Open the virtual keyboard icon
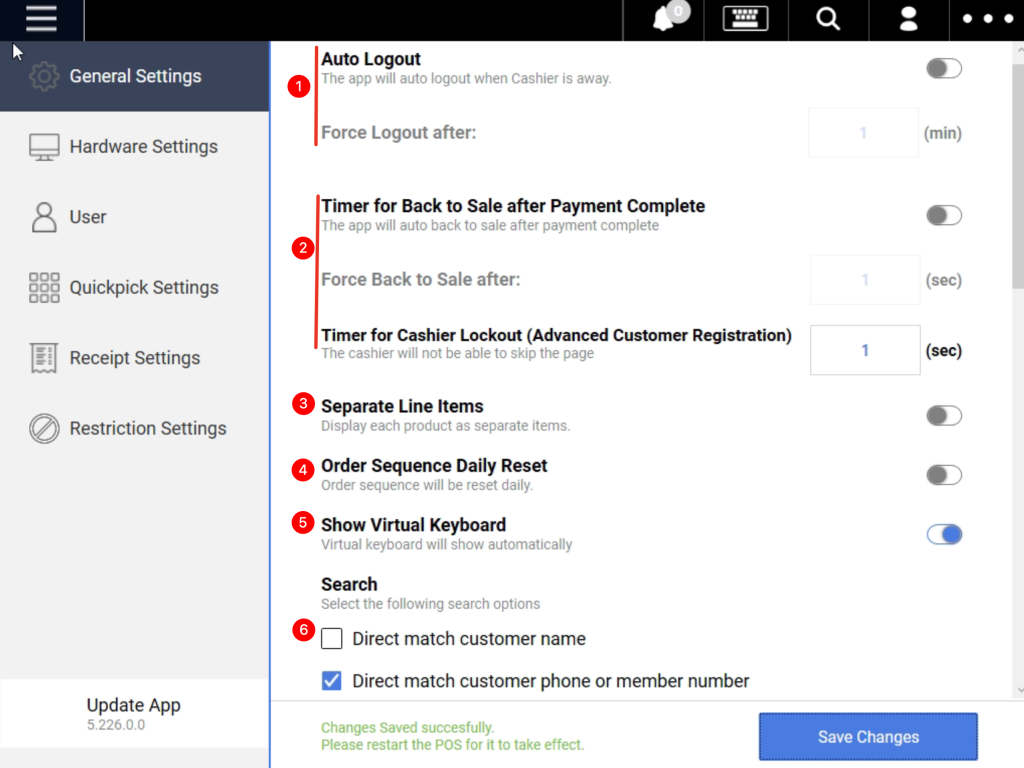 (745, 20)
